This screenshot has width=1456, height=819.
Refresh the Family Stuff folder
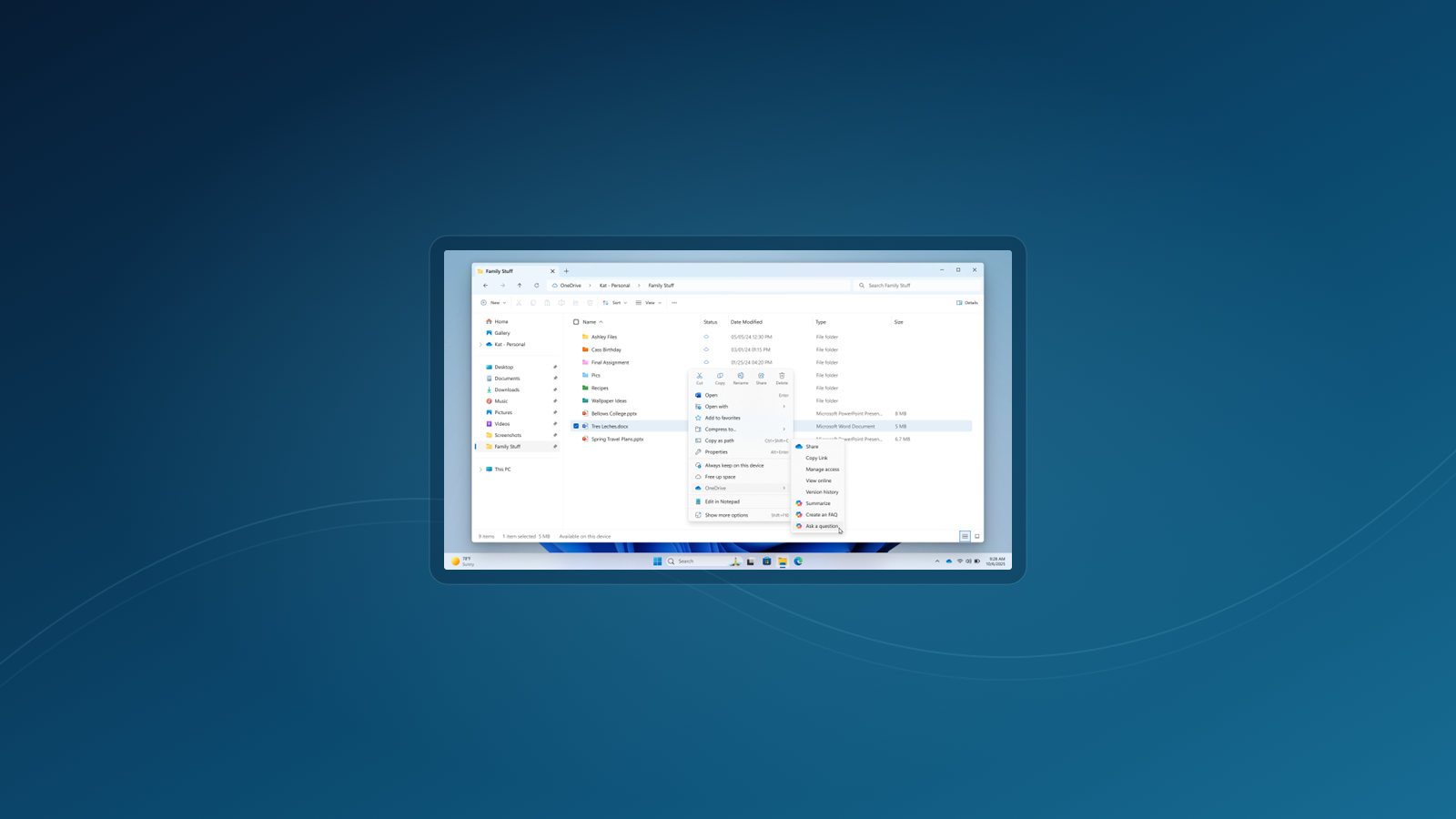coord(537,286)
